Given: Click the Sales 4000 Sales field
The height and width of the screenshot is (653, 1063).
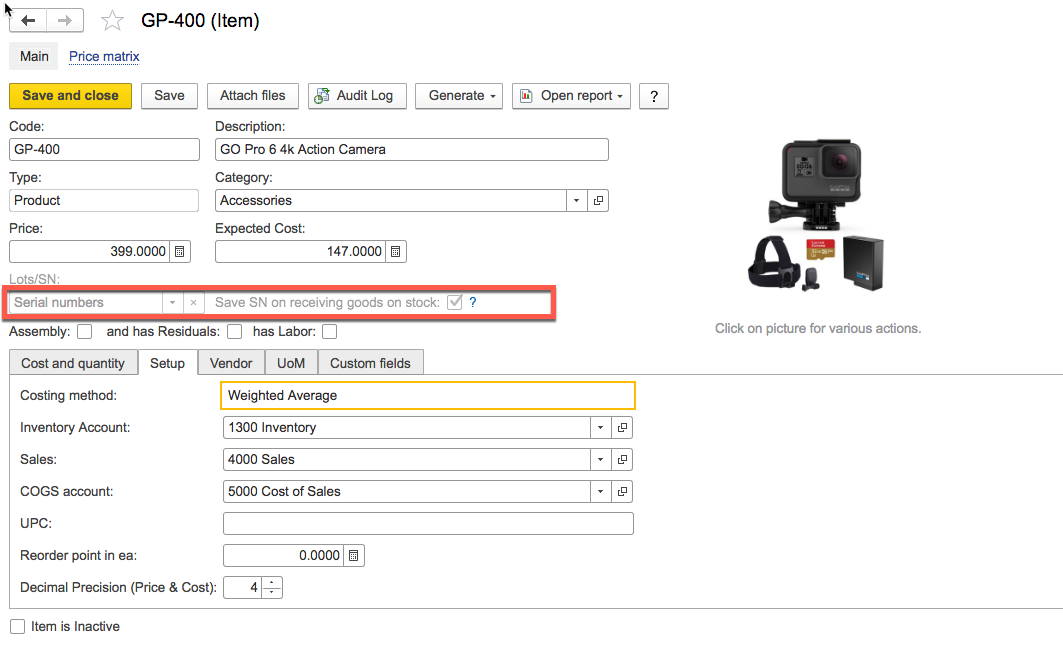Looking at the screenshot, I should [x=407, y=460].
